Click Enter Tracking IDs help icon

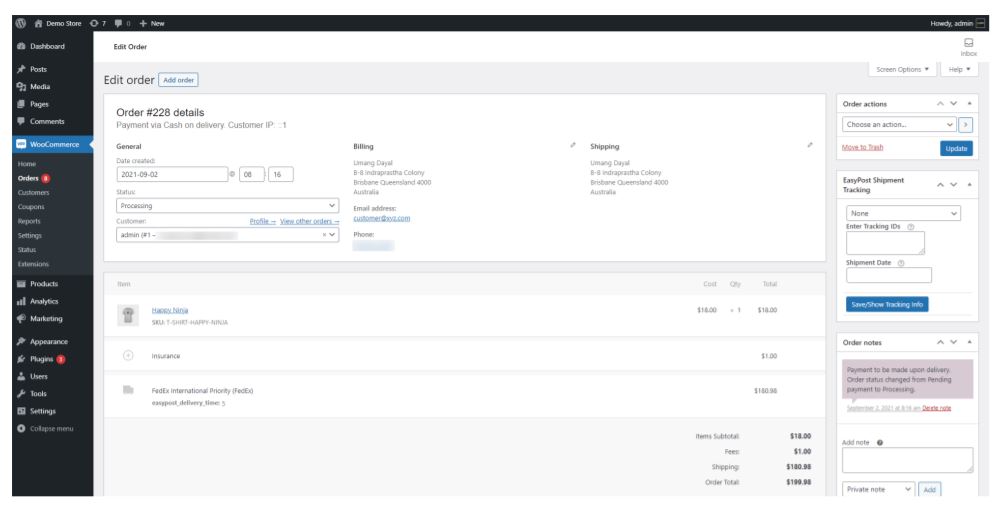pos(911,227)
